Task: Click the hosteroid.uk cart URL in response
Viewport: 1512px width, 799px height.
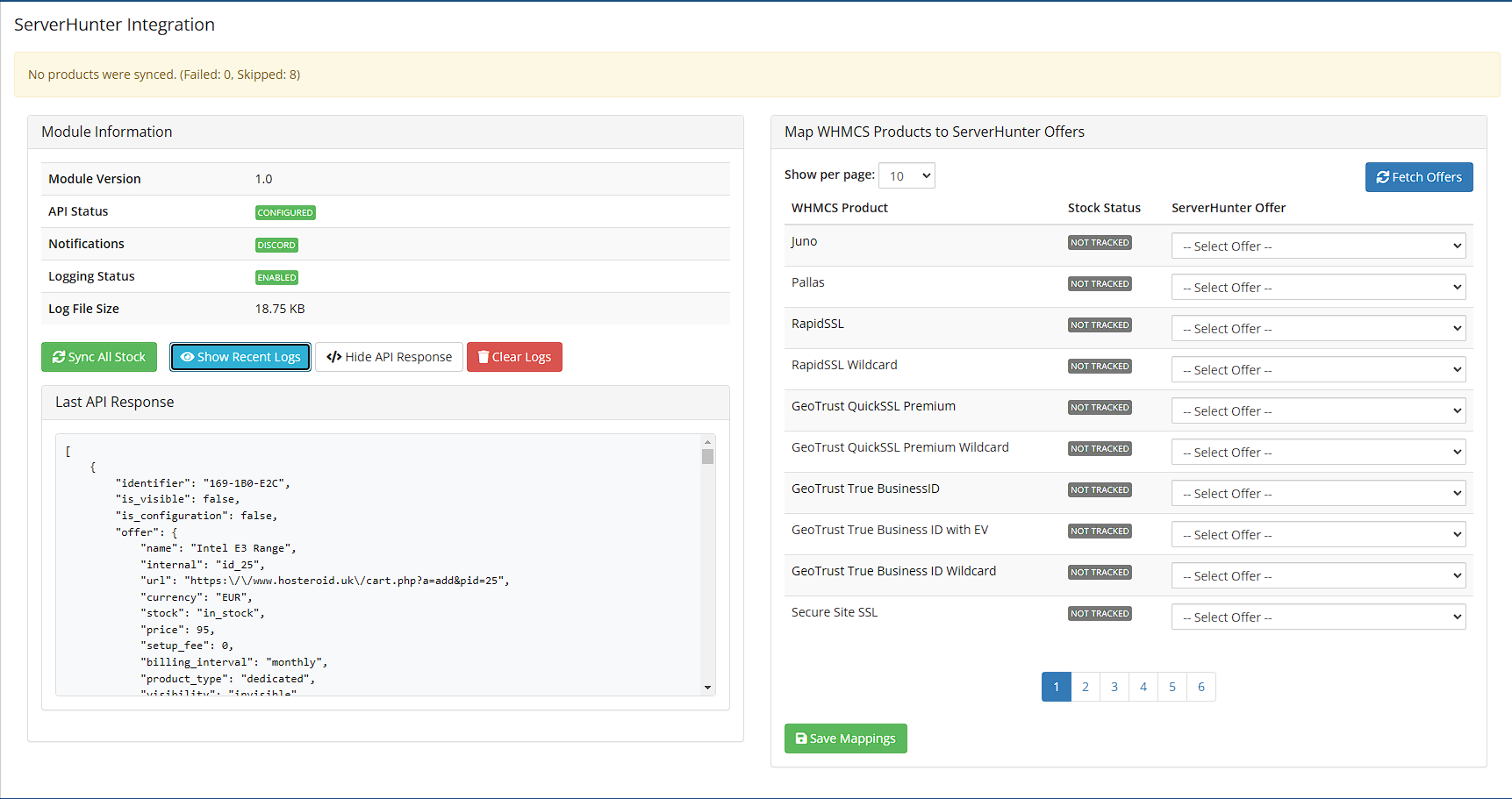Action: [x=347, y=581]
